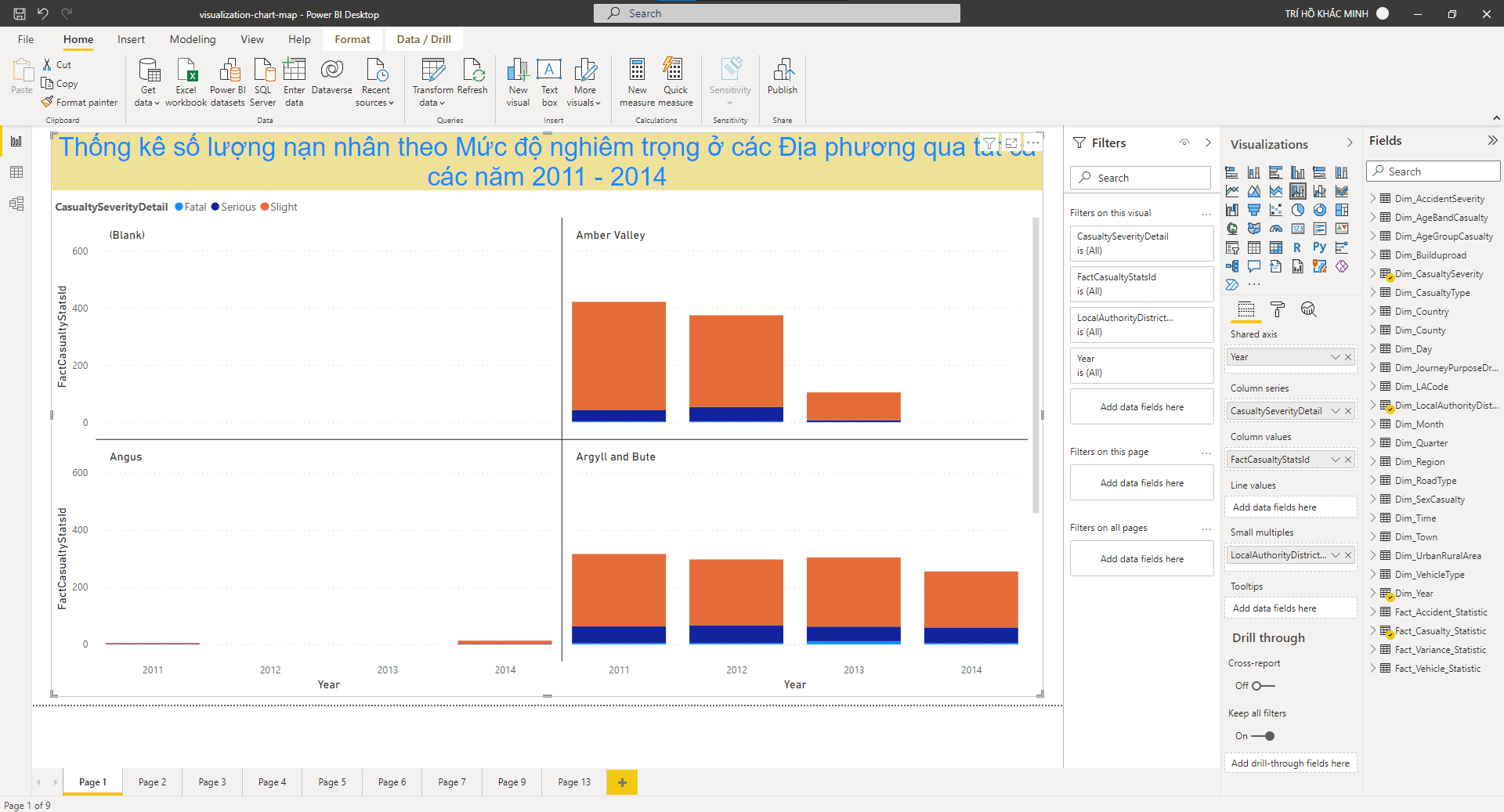This screenshot has width=1504, height=812.
Task: Select the Q&A speech bubble visual
Action: pyautogui.click(x=1254, y=266)
